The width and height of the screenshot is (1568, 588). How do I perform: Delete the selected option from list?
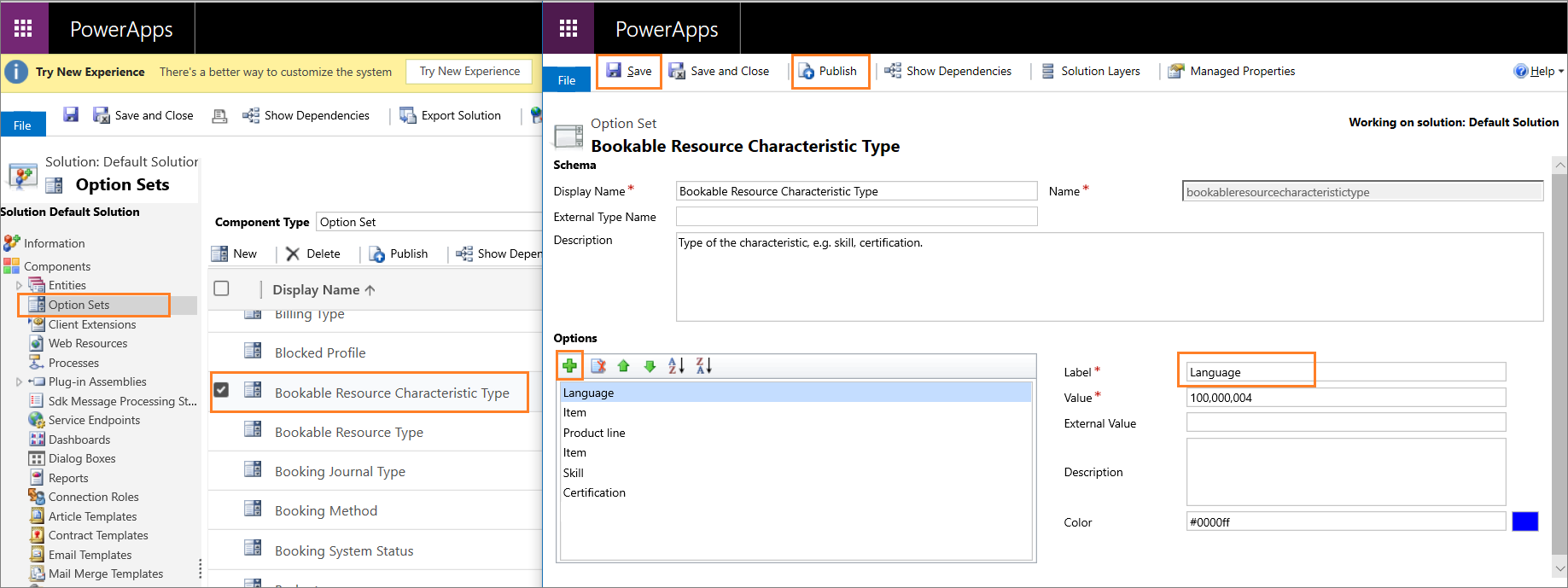click(x=598, y=366)
